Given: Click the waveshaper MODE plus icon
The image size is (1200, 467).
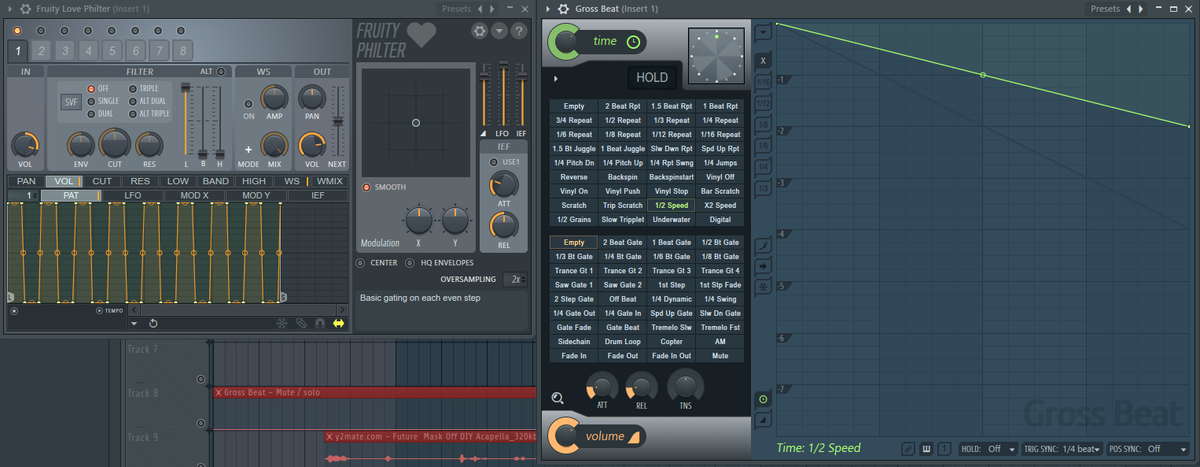Looking at the screenshot, I should point(247,148).
